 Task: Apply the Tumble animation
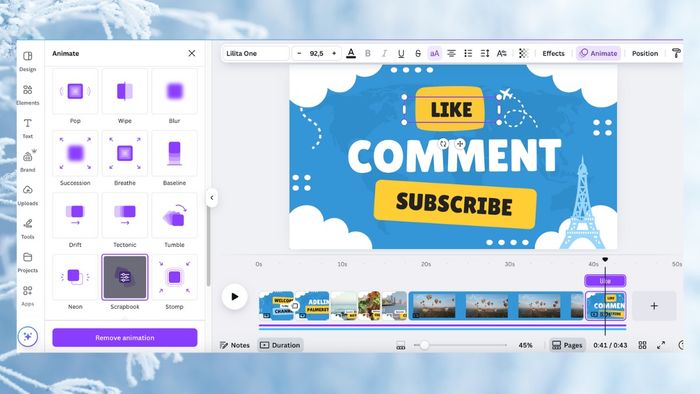pyautogui.click(x=175, y=216)
